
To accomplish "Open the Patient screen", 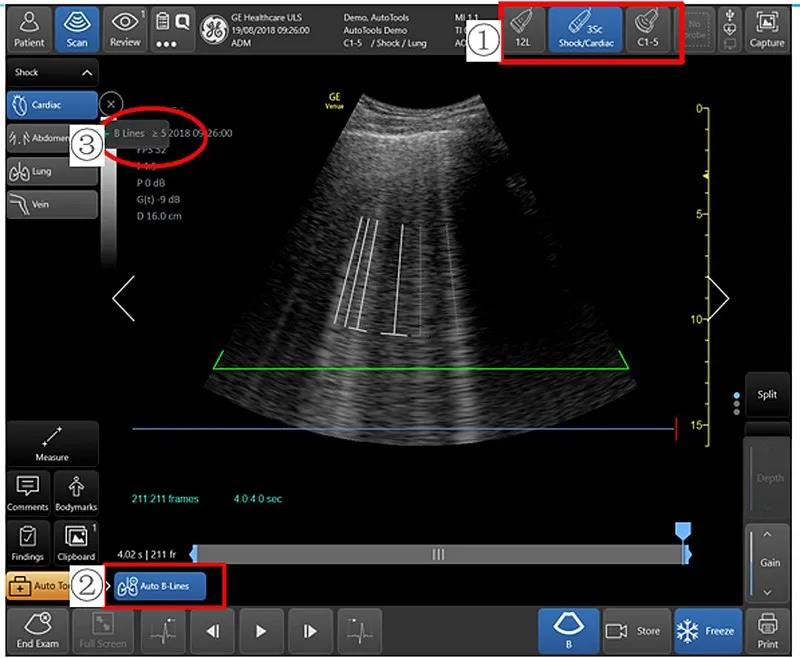I will pyautogui.click(x=29, y=30).
